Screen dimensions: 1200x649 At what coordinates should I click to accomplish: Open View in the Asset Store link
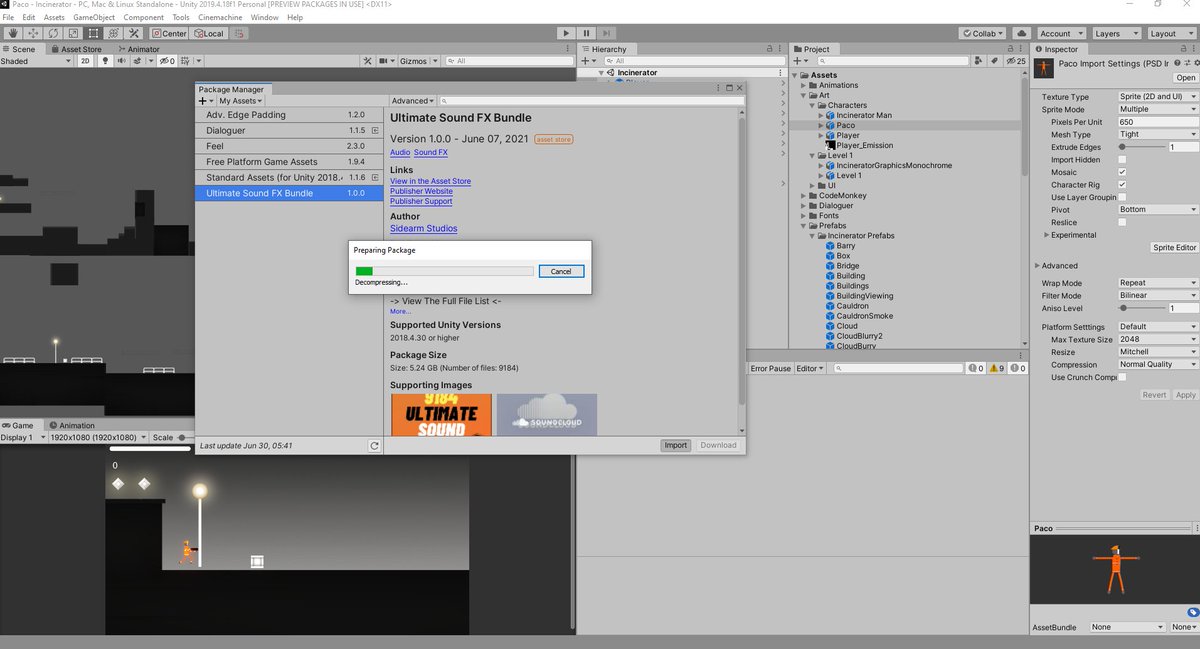[x=430, y=181]
